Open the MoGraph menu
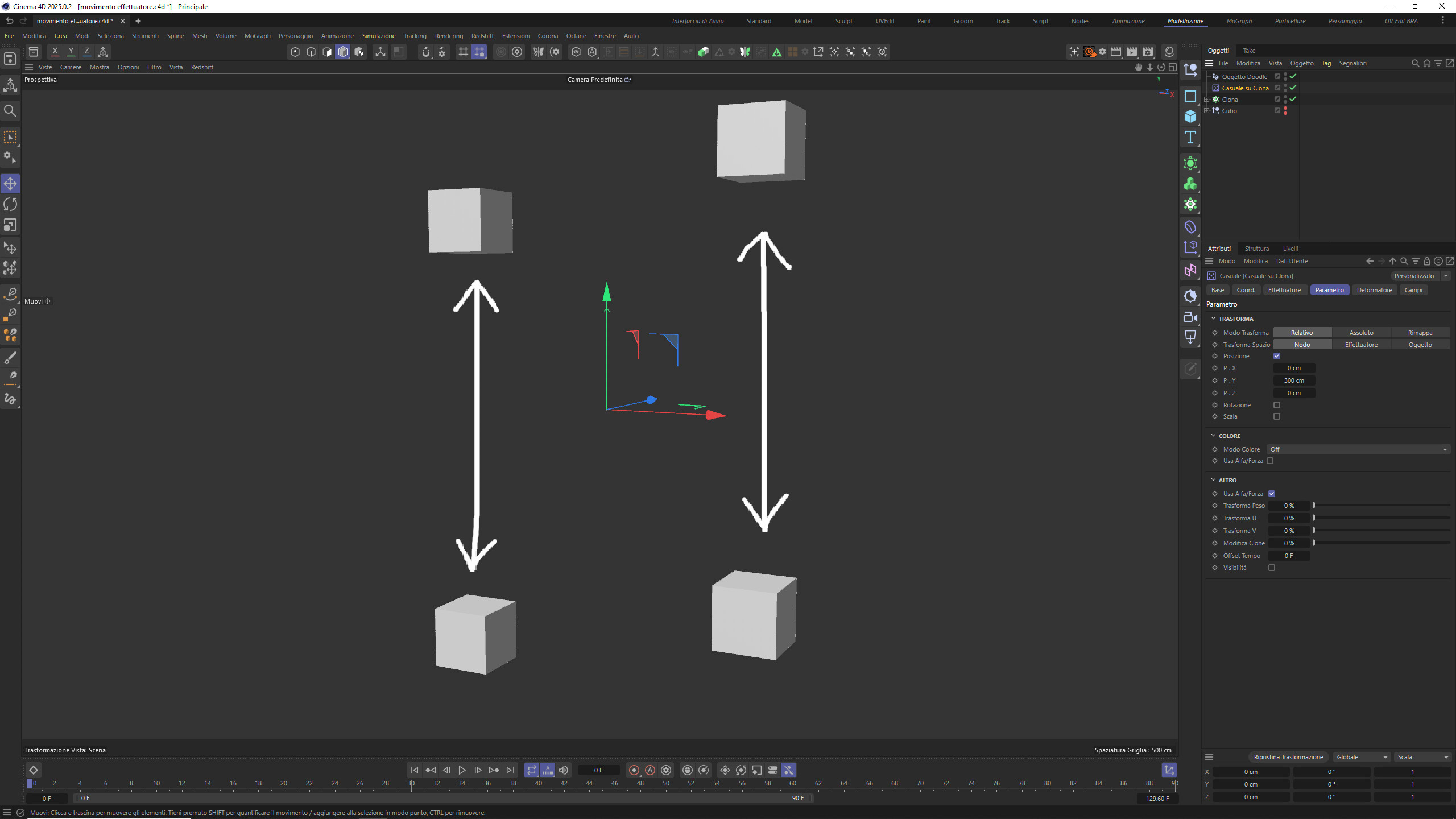 point(257,36)
